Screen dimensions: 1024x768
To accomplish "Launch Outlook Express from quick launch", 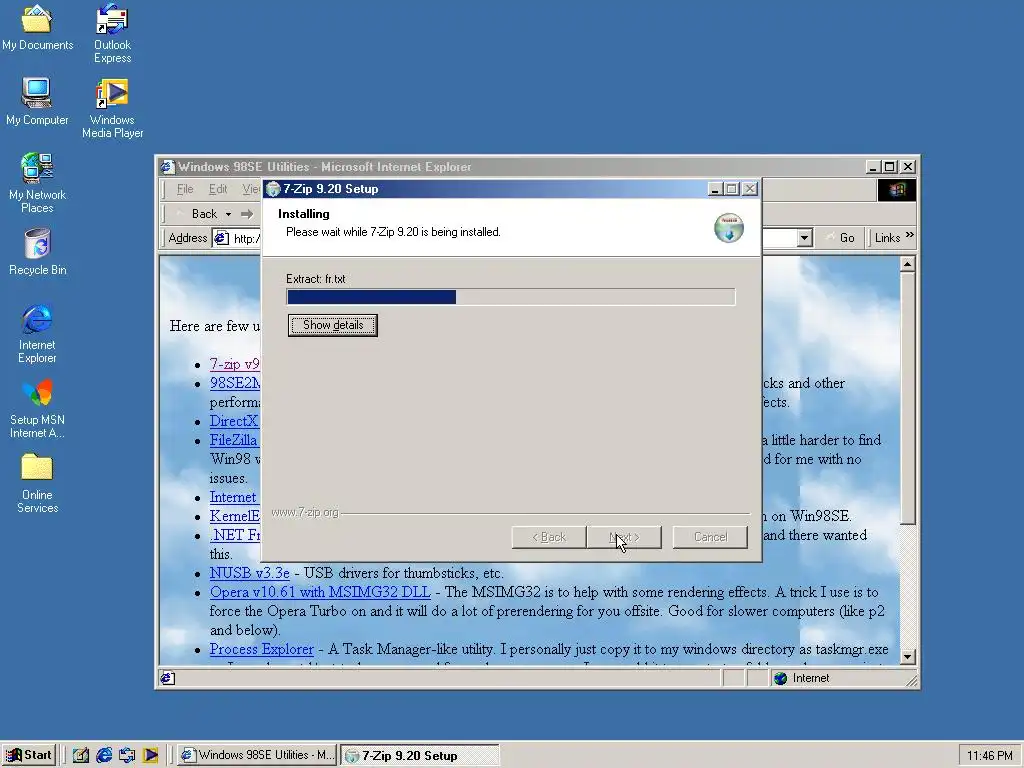I will click(127, 755).
